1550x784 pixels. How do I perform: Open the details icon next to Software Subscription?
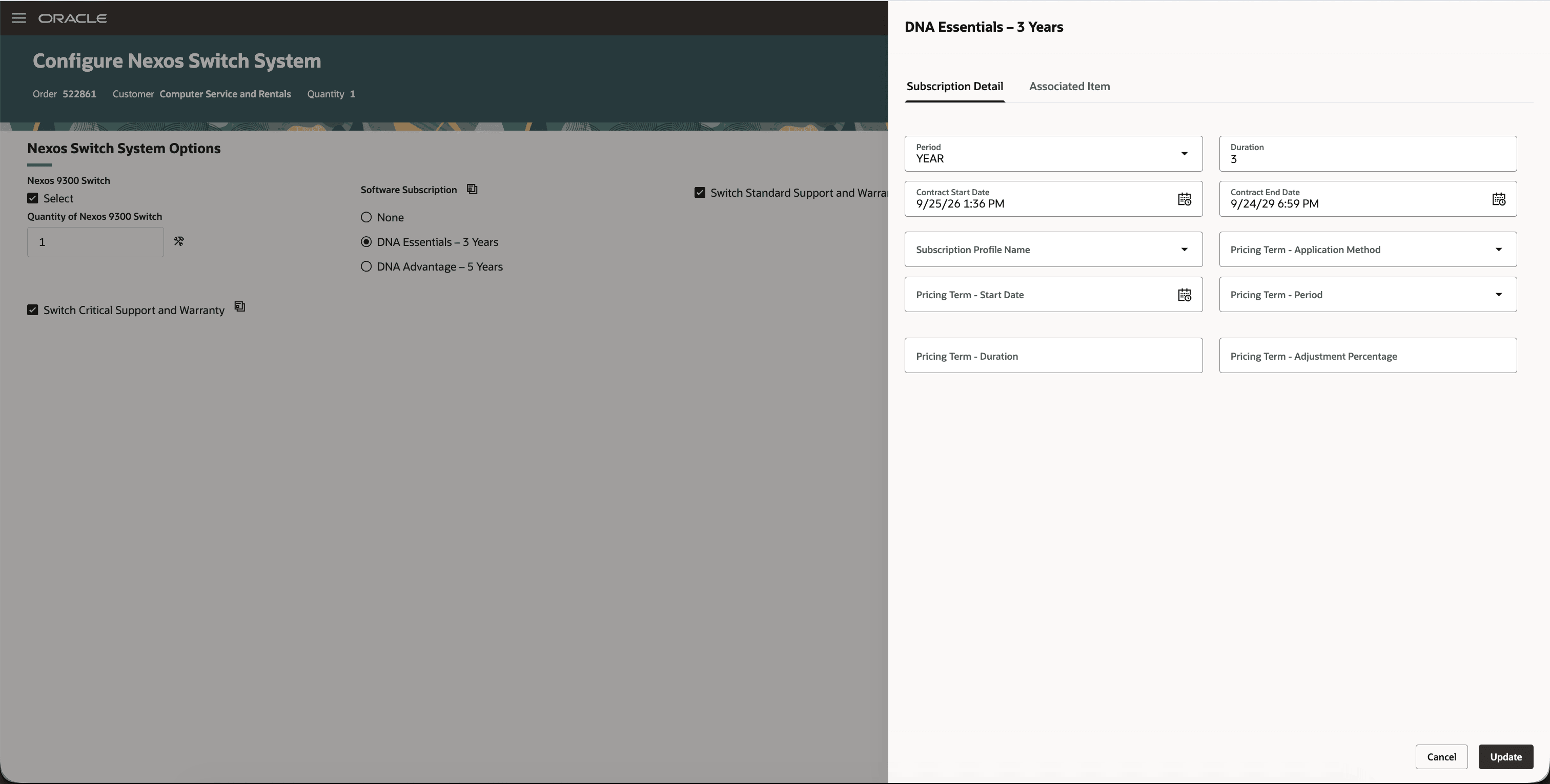(x=473, y=190)
